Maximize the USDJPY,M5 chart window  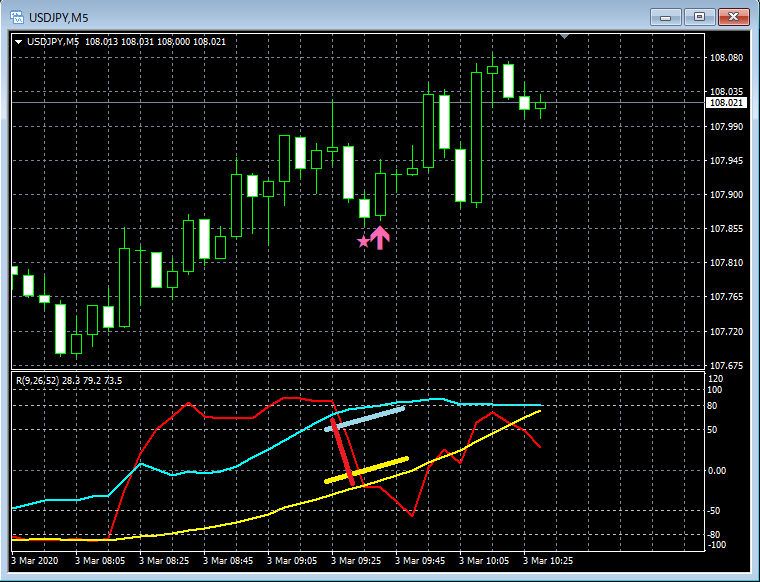point(699,17)
